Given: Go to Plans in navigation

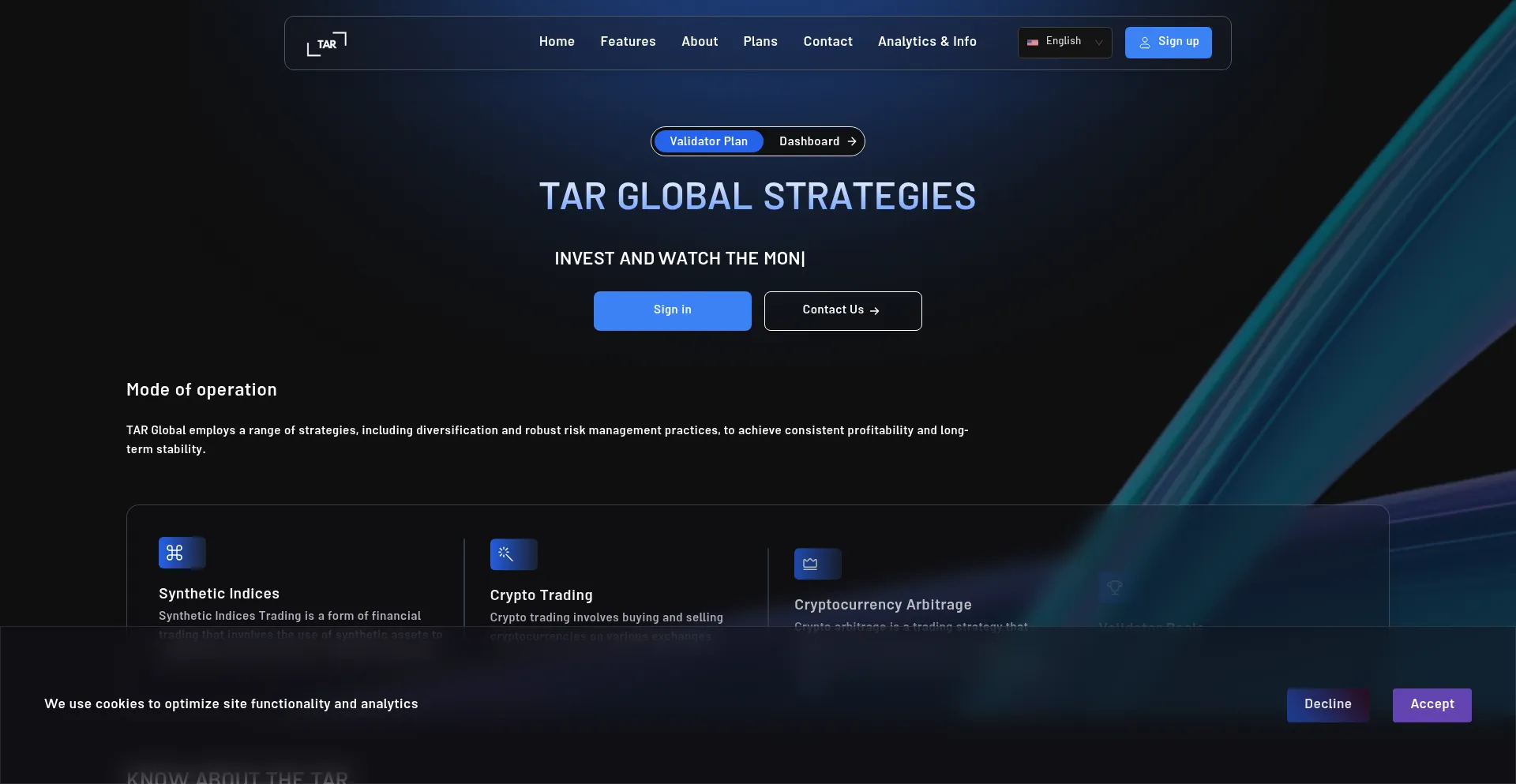Looking at the screenshot, I should pyautogui.click(x=760, y=42).
